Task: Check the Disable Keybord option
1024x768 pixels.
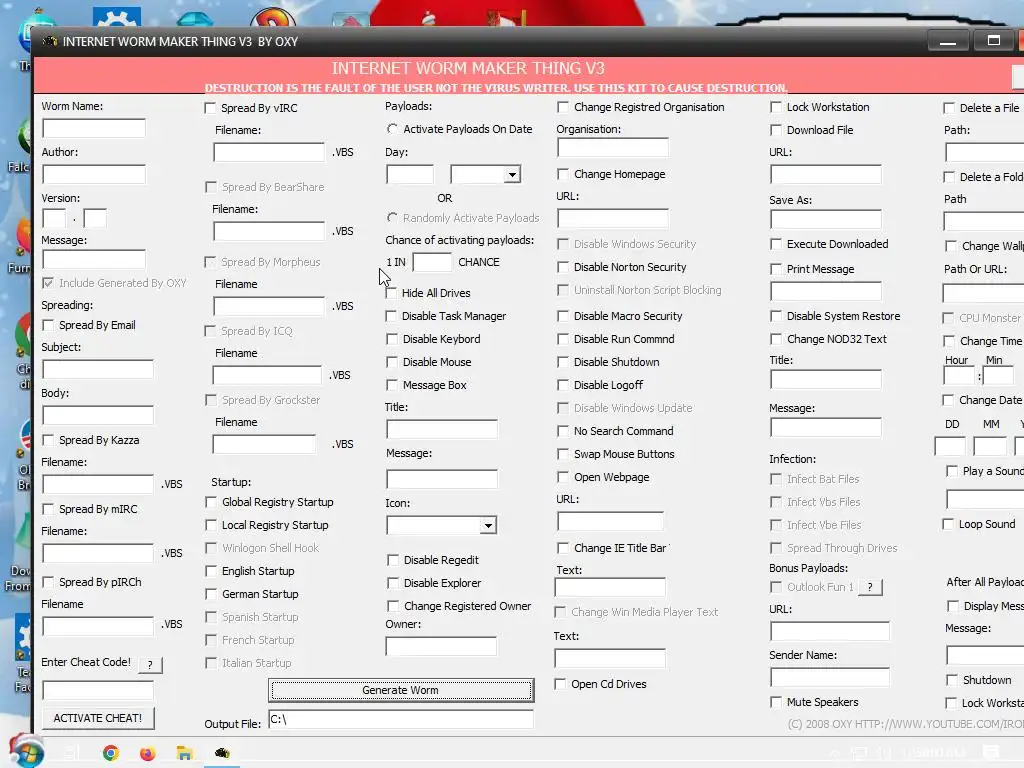Action: (391, 339)
